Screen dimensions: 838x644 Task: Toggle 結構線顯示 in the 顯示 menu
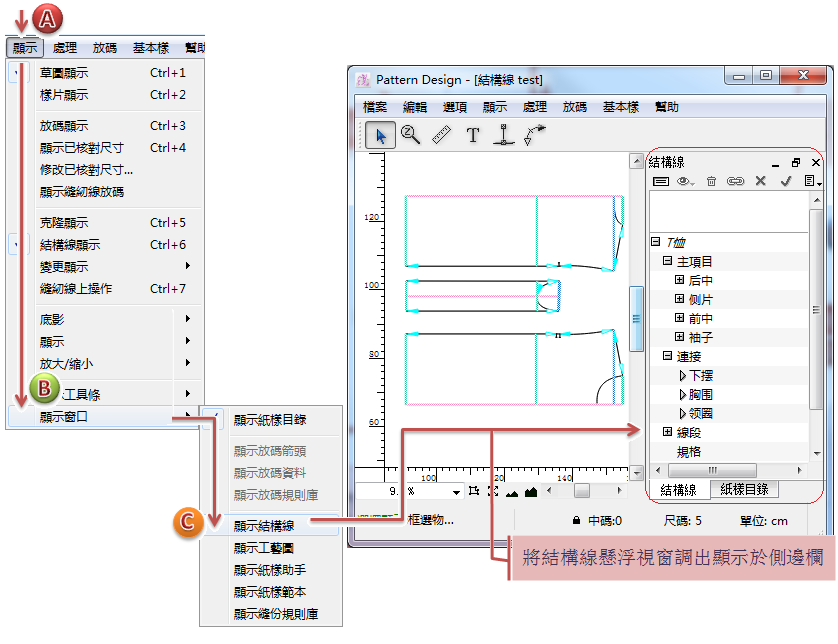(70, 245)
